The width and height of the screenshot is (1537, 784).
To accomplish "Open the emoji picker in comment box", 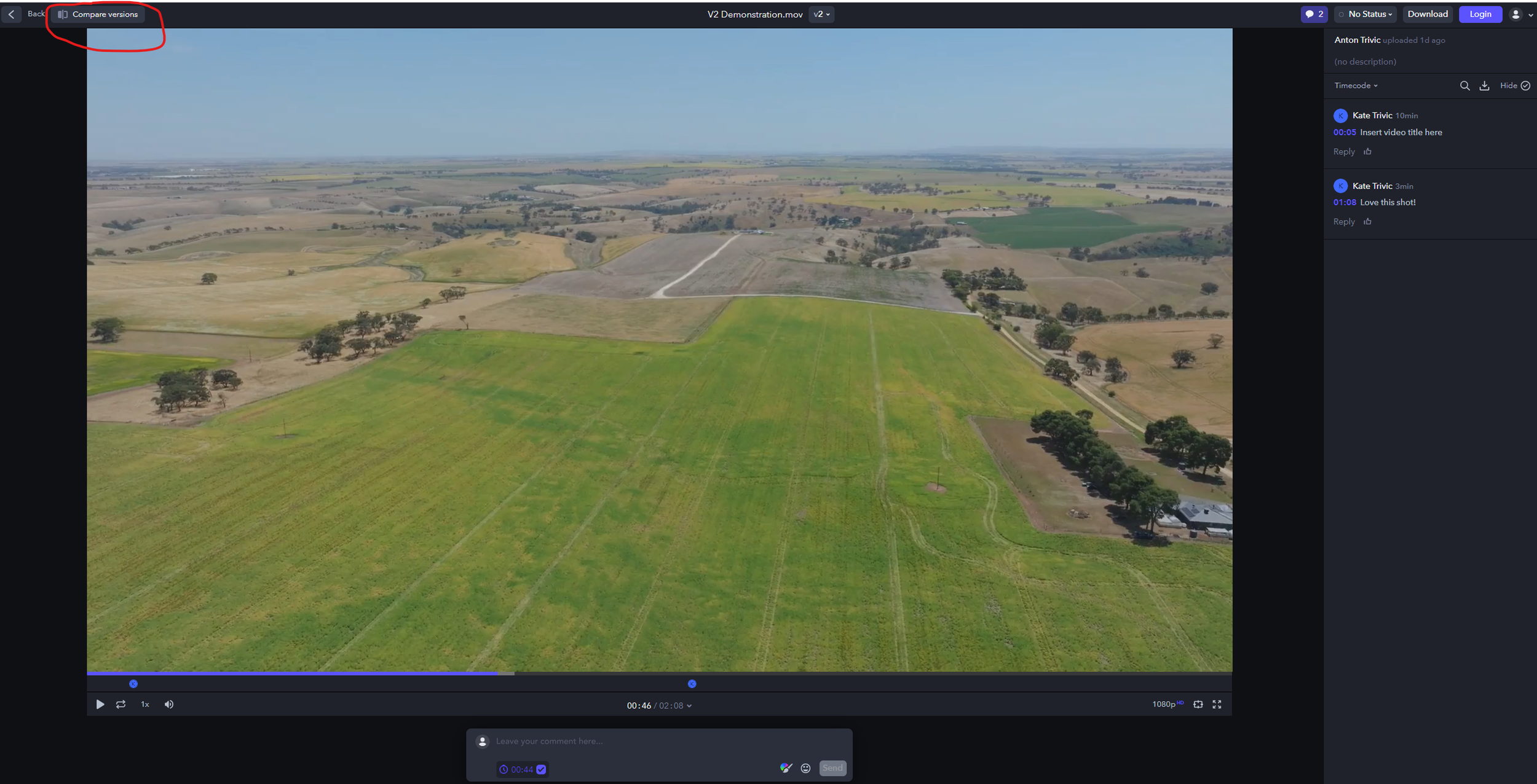I will pyautogui.click(x=805, y=768).
